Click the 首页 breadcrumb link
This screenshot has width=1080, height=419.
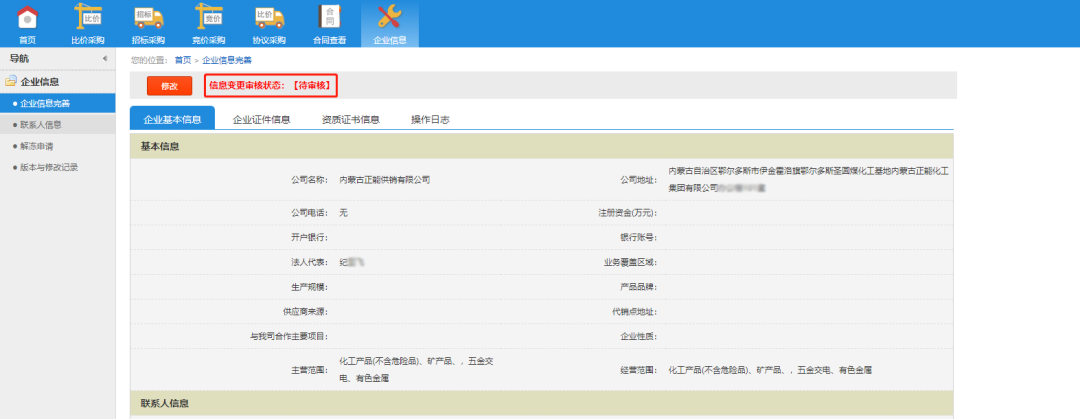[x=183, y=60]
